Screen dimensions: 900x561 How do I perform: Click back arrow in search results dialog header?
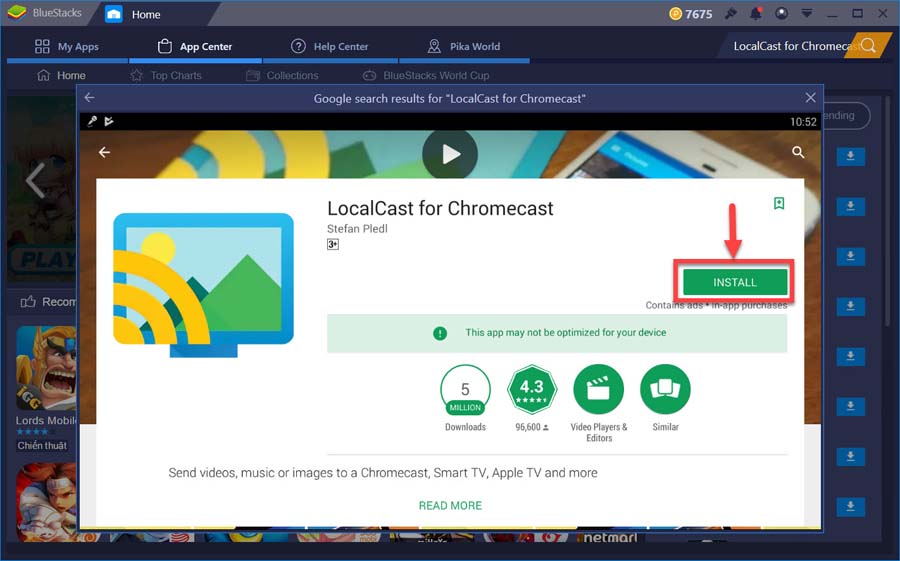click(x=90, y=98)
